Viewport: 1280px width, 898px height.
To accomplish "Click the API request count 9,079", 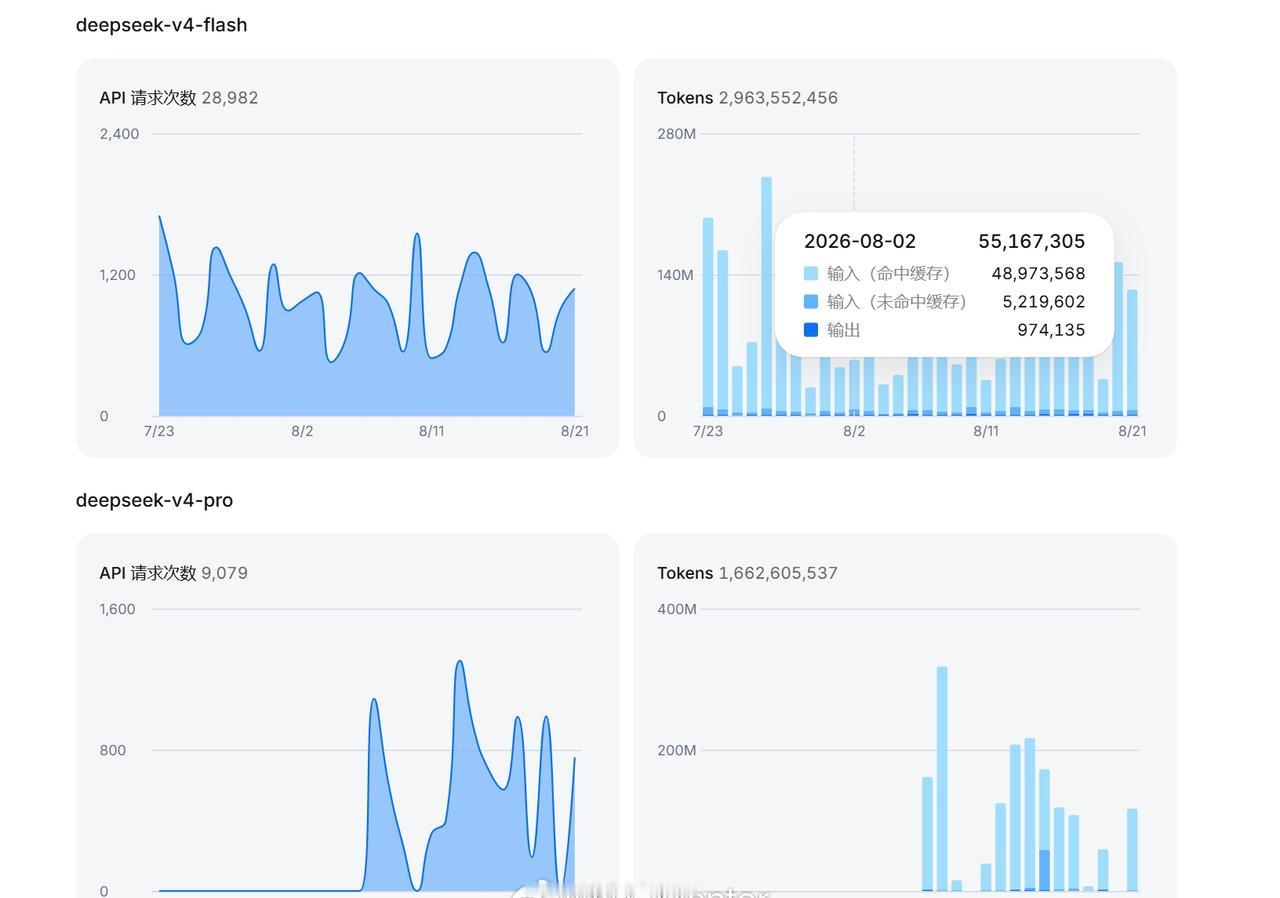I will pyautogui.click(x=225, y=573).
